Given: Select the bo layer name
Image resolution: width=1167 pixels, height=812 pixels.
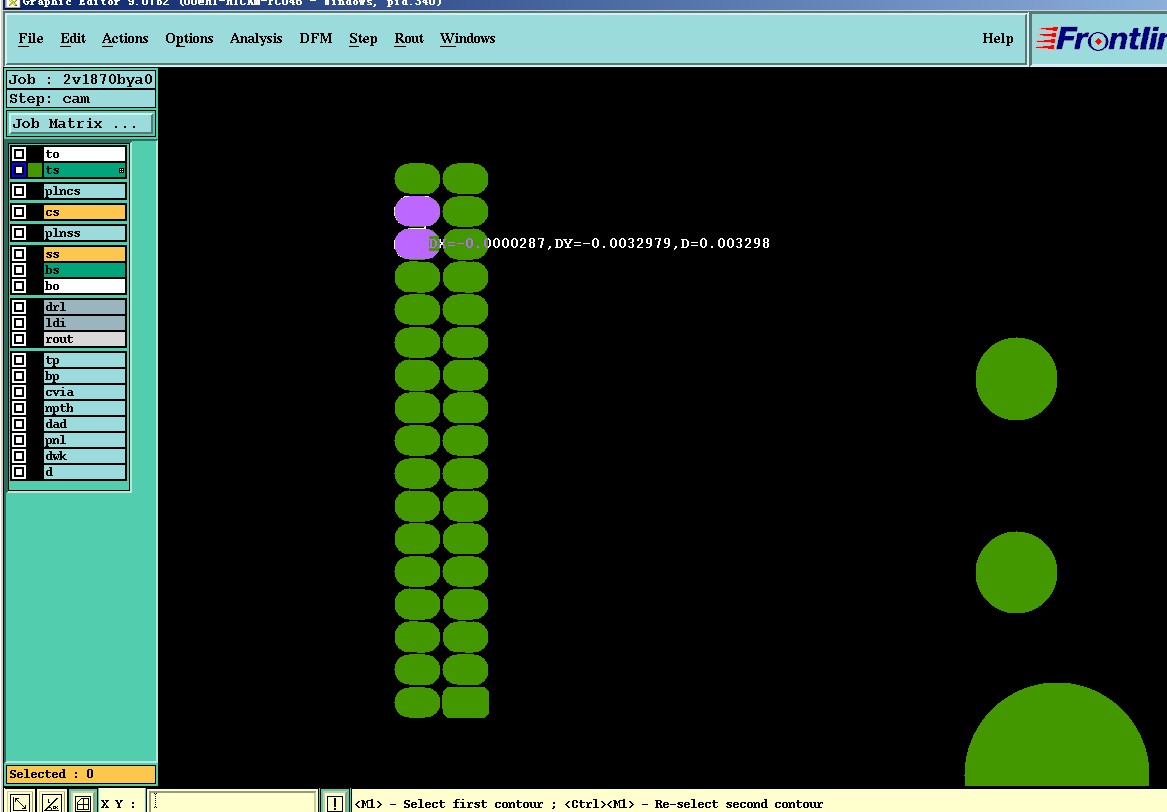Looking at the screenshot, I should pos(85,286).
